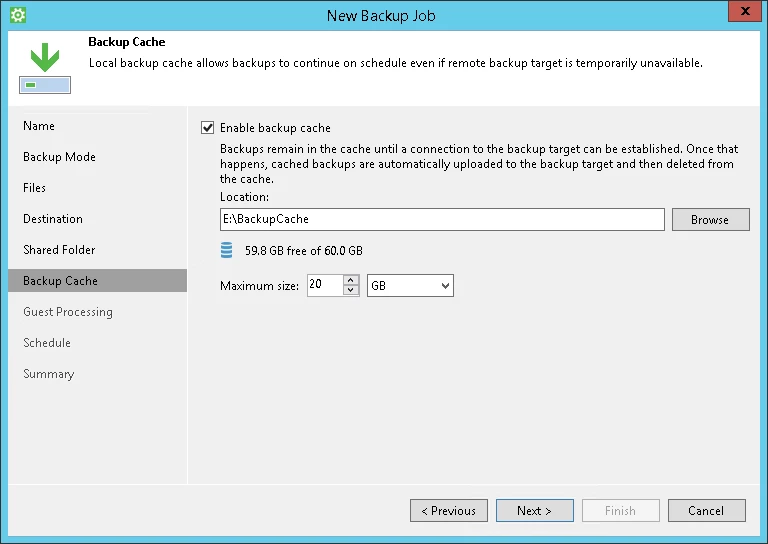Click the green gear icon in title bar
768x544 pixels.
tap(18, 15)
